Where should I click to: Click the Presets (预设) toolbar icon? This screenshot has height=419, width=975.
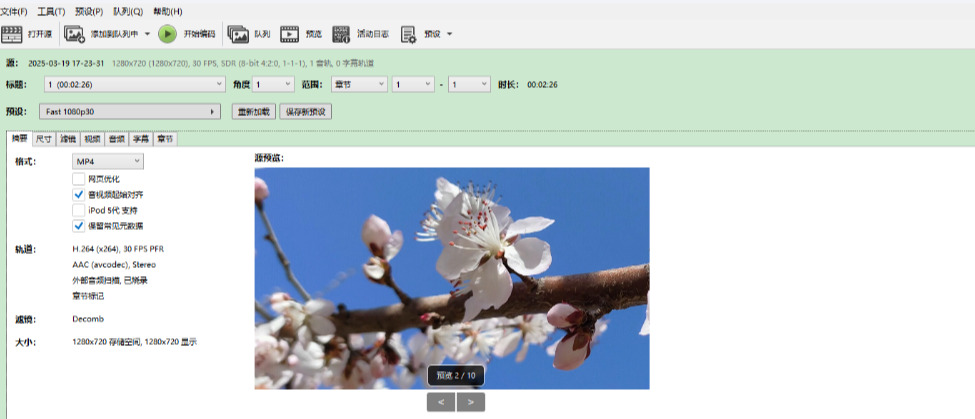(x=409, y=35)
